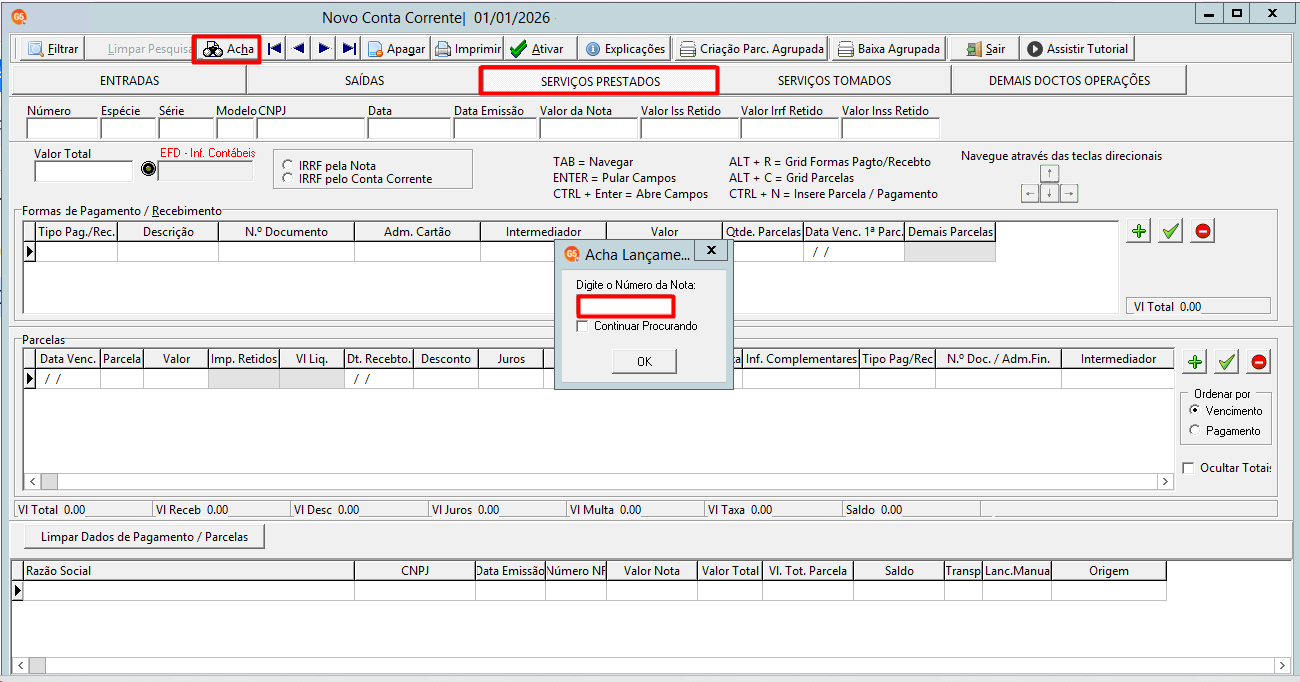Select the IRRF pela Nota radio option
This screenshot has height=682, width=1300.
289,166
